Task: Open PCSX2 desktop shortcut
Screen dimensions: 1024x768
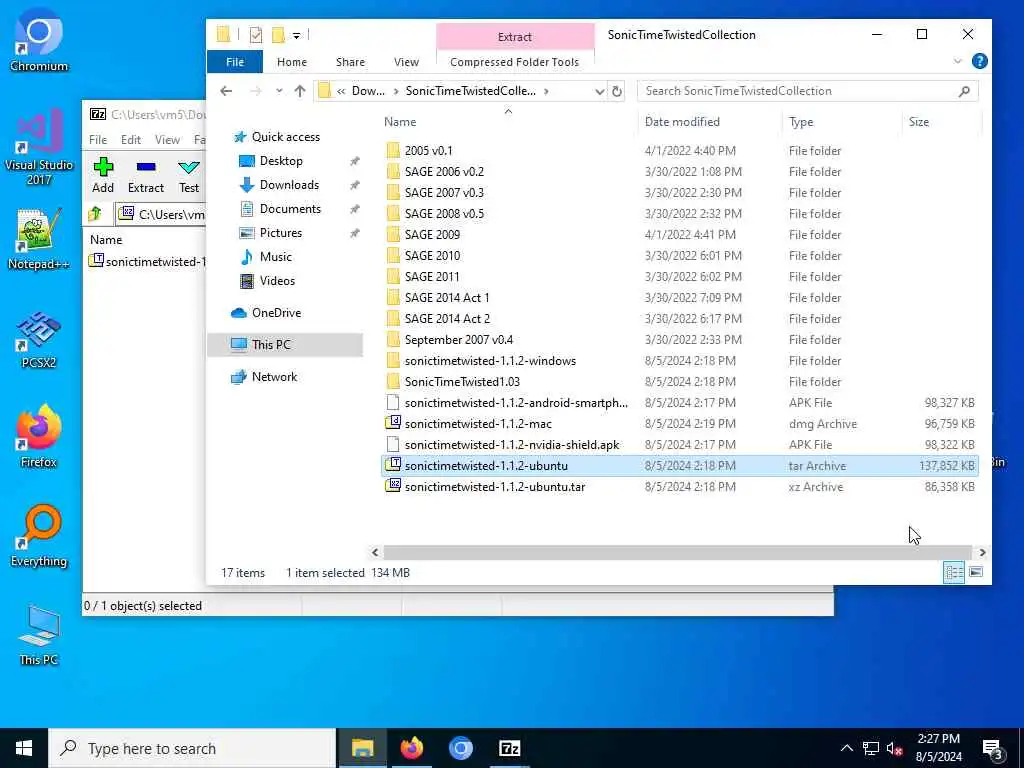Action: click(x=39, y=338)
